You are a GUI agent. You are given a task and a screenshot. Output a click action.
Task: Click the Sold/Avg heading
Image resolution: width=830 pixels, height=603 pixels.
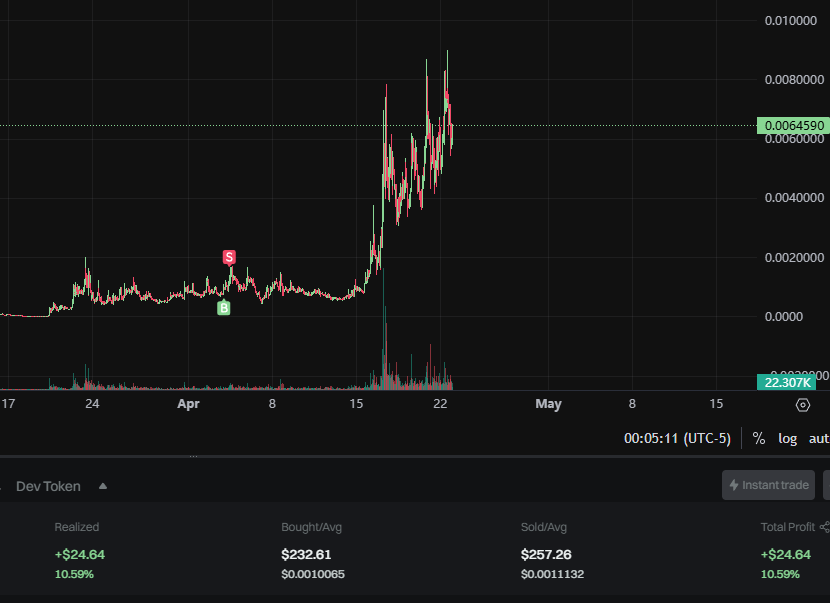[544, 527]
